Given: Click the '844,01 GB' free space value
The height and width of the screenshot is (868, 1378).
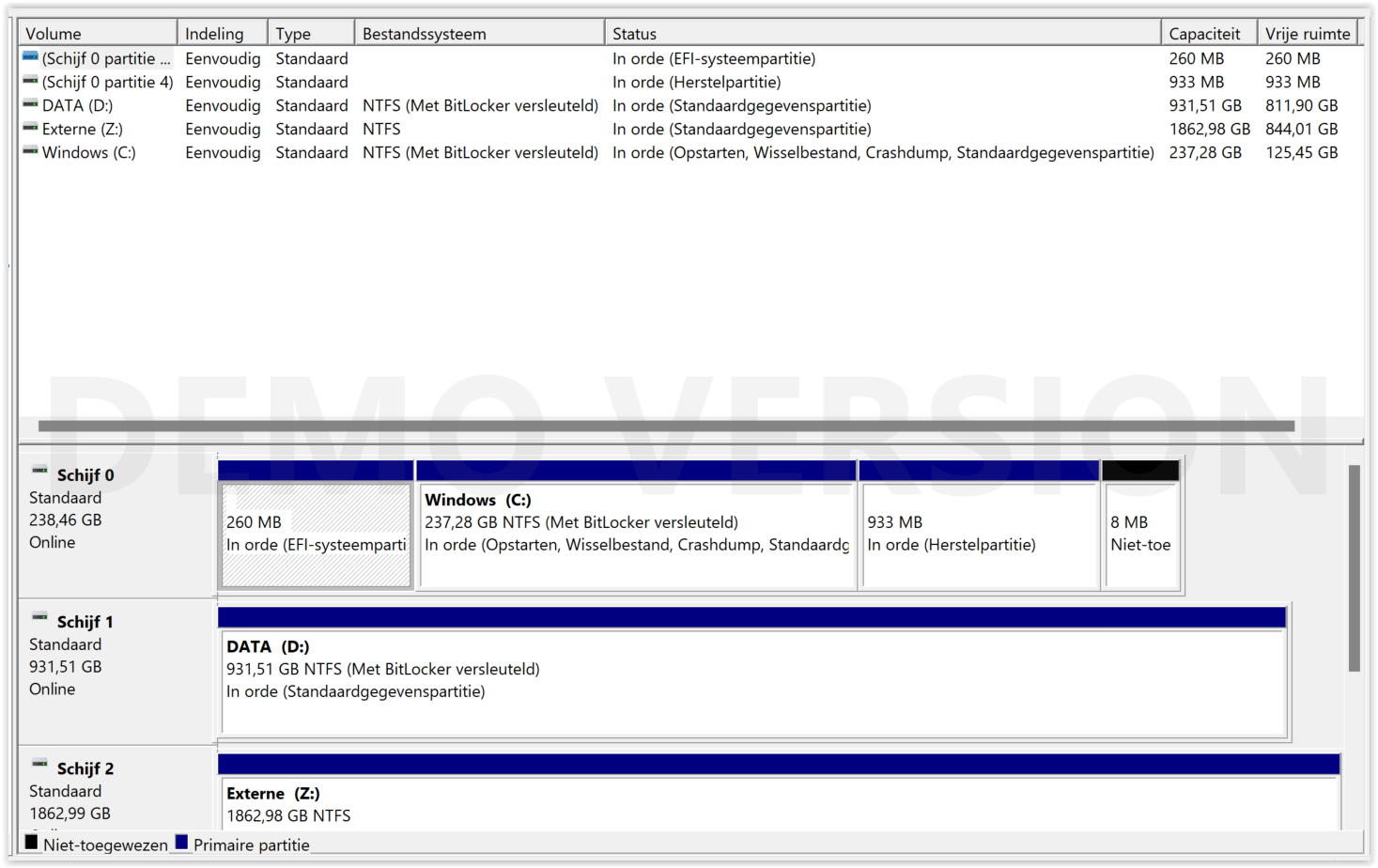Looking at the screenshot, I should tap(1302, 129).
